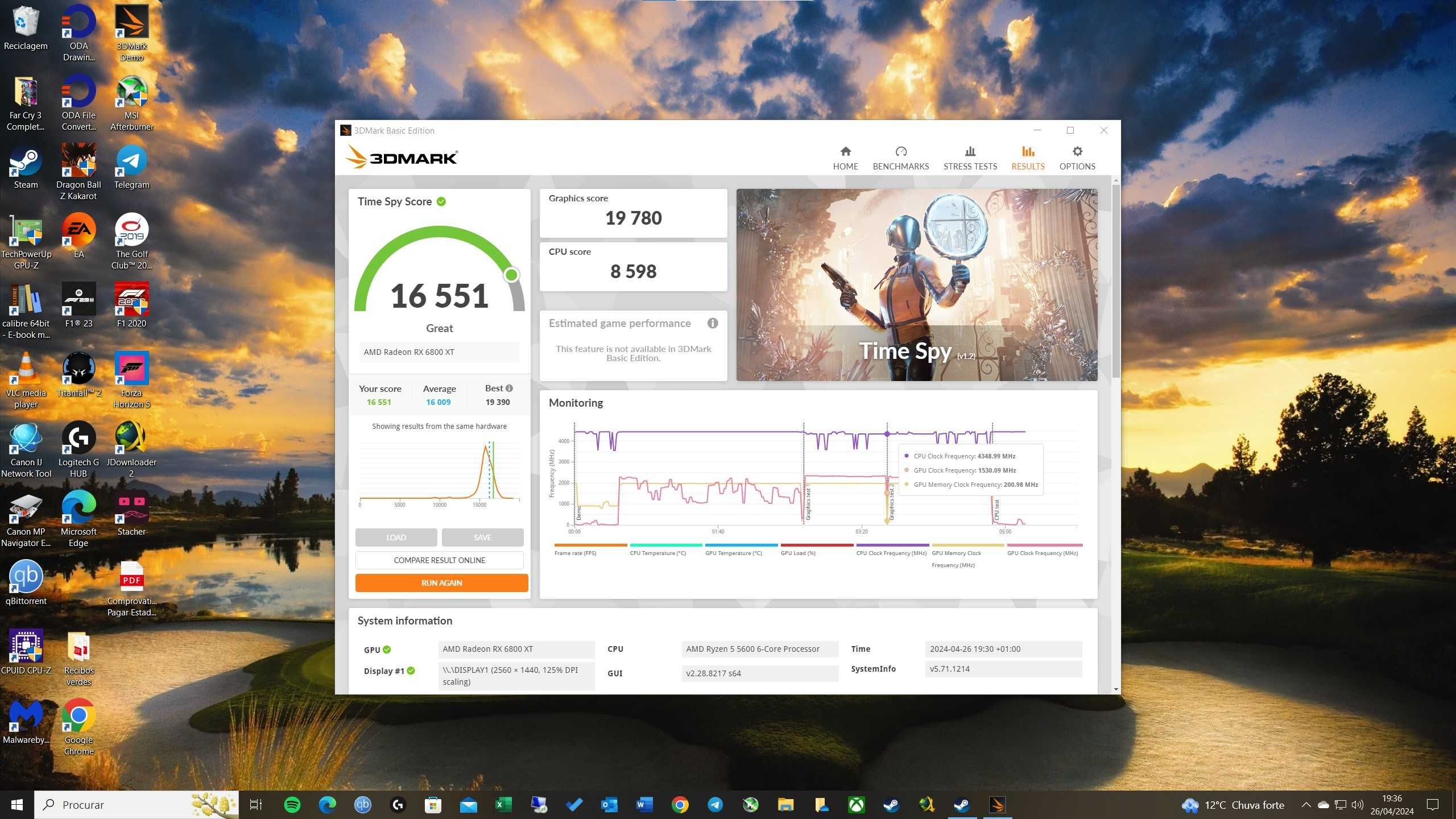1456x819 pixels.
Task: Expand the hidden system tray icons chevron
Action: click(x=1306, y=805)
